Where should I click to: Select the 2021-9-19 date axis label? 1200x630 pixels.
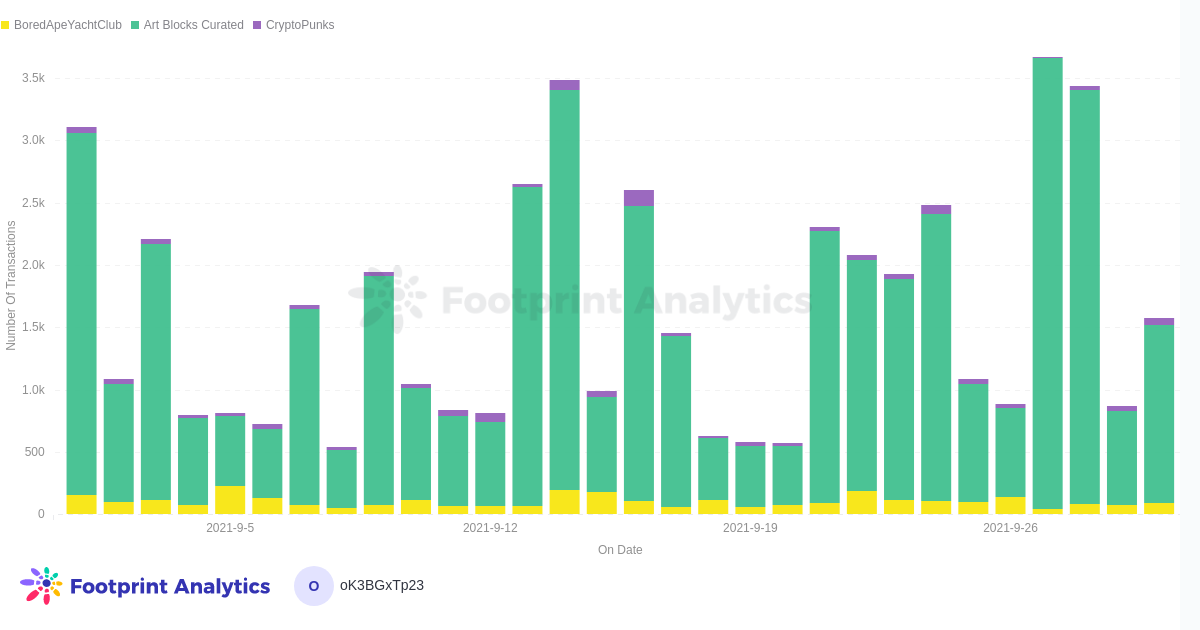click(x=750, y=528)
